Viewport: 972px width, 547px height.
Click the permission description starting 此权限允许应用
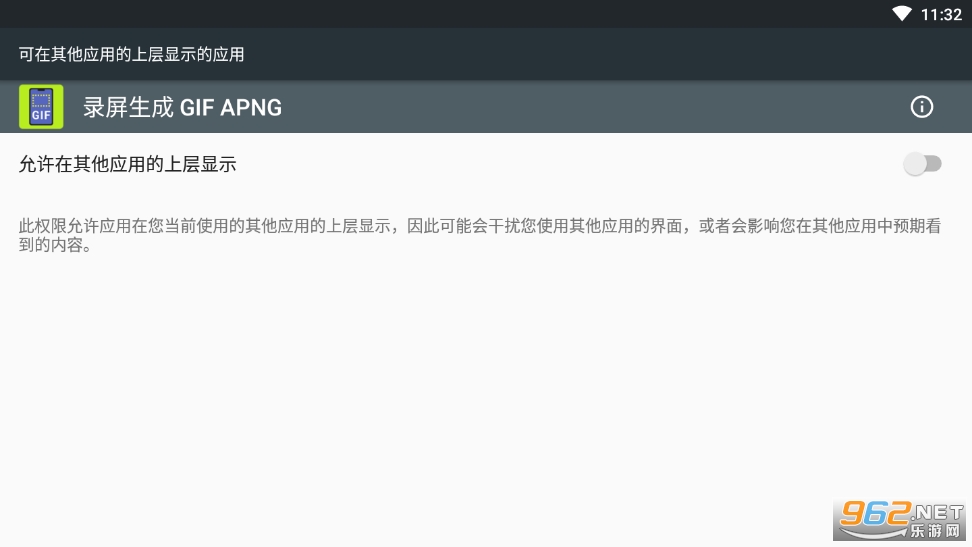point(480,235)
